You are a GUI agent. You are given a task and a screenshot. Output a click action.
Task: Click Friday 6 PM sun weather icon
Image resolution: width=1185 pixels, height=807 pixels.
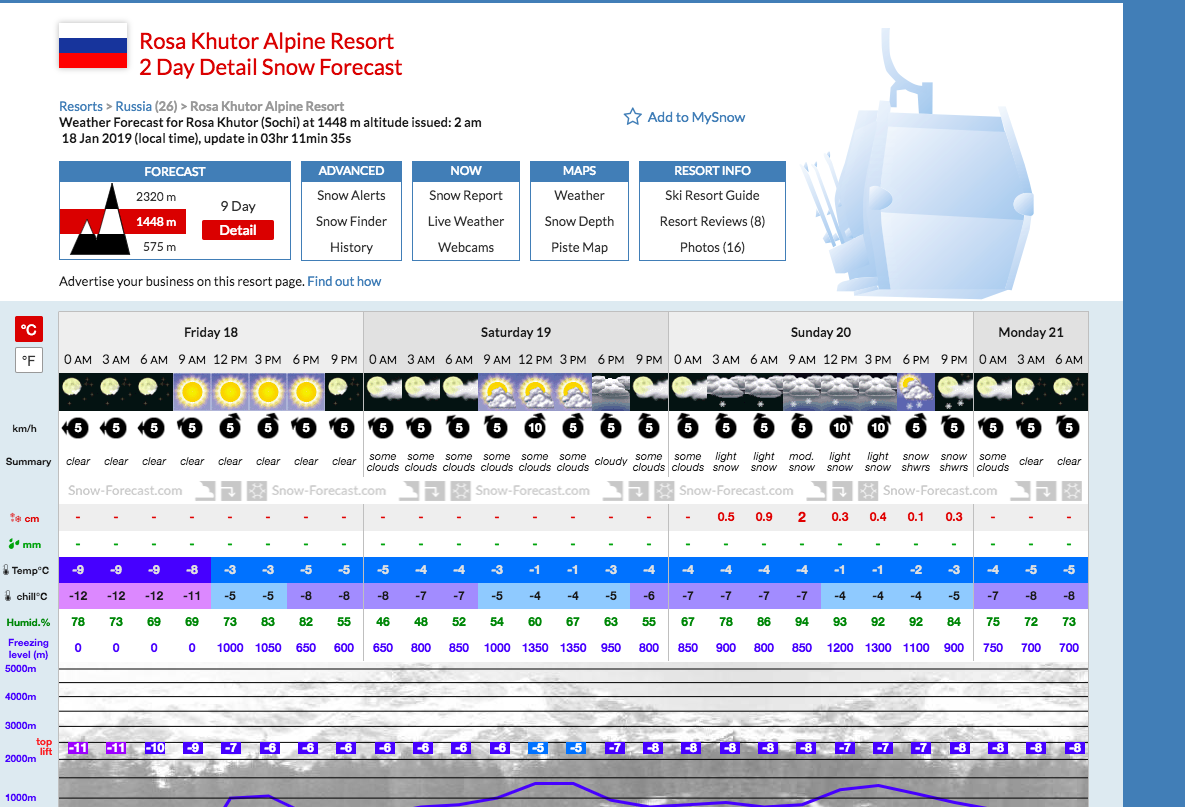[x=306, y=391]
